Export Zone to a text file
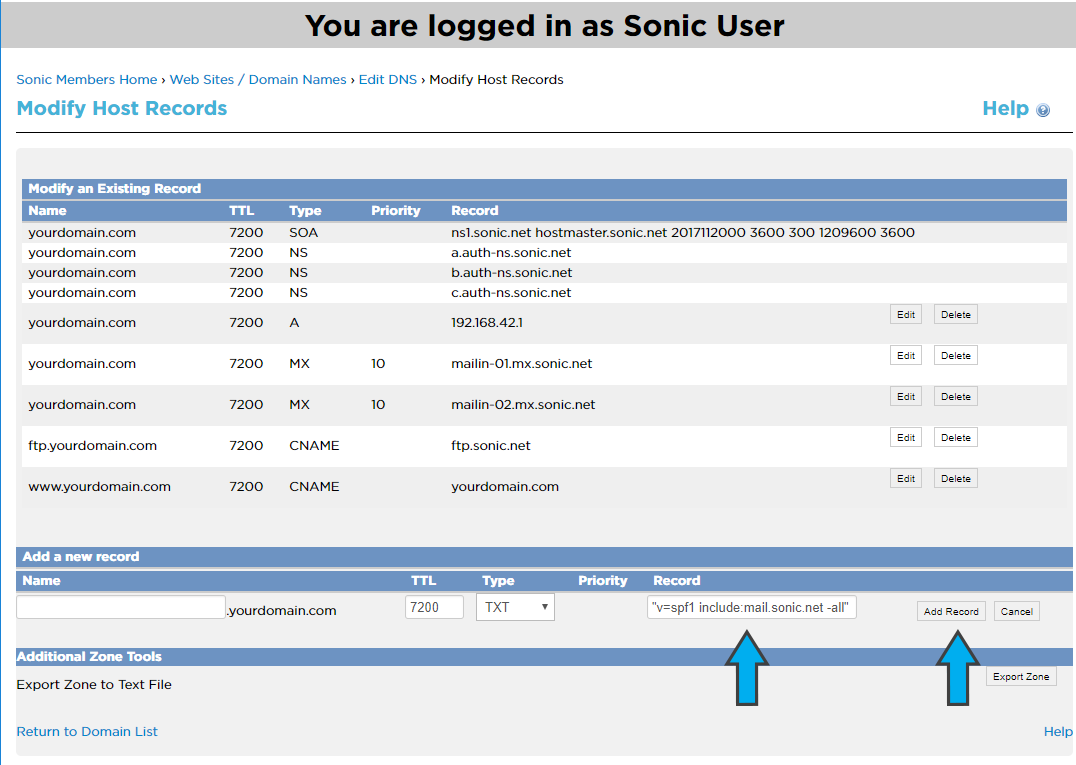Viewport: 1076px width, 765px height. tap(1020, 676)
